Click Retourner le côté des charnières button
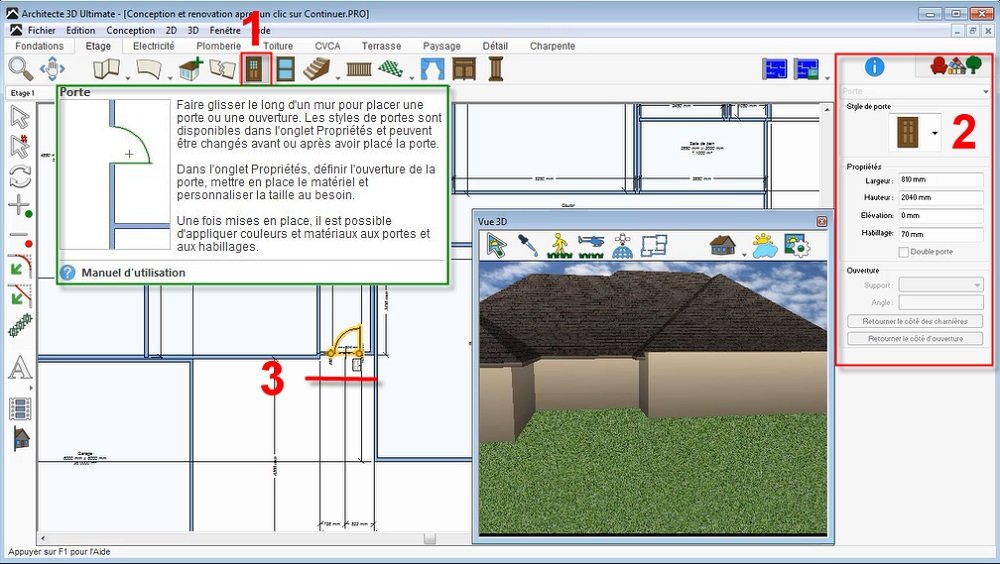The height and width of the screenshot is (564, 1000). click(915, 321)
